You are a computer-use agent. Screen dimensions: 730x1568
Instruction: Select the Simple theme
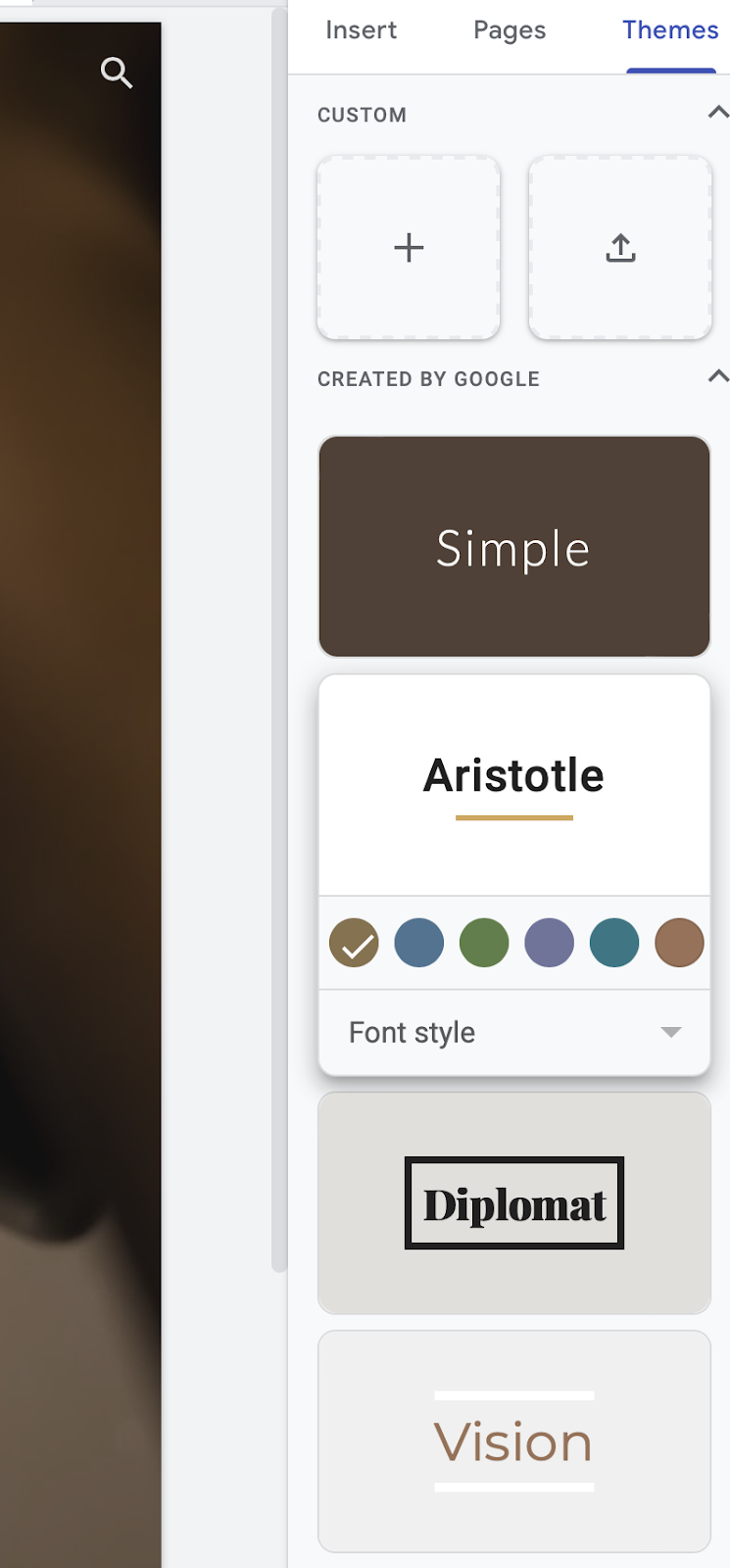point(513,546)
